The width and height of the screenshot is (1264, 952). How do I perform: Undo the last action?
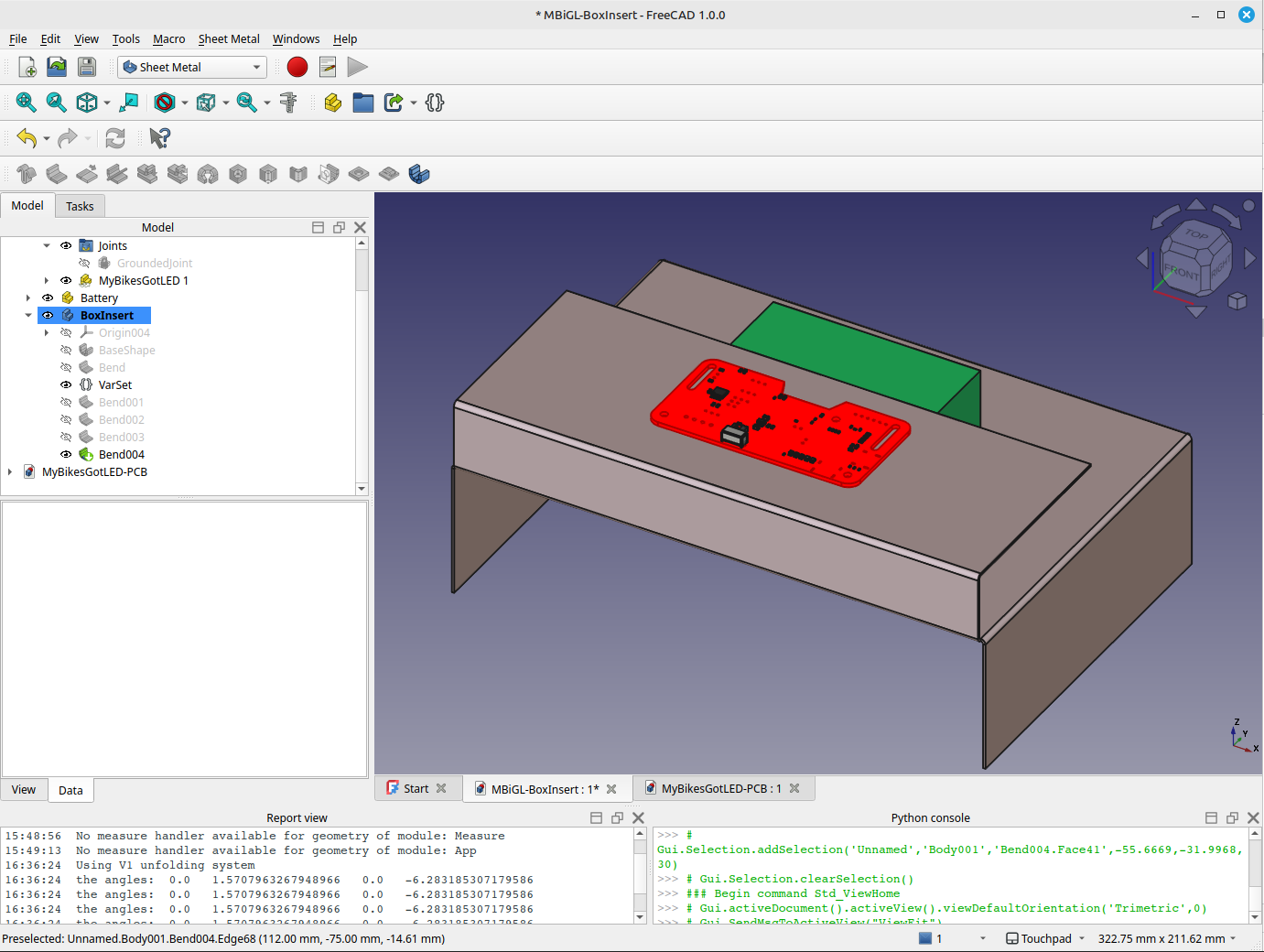point(27,138)
